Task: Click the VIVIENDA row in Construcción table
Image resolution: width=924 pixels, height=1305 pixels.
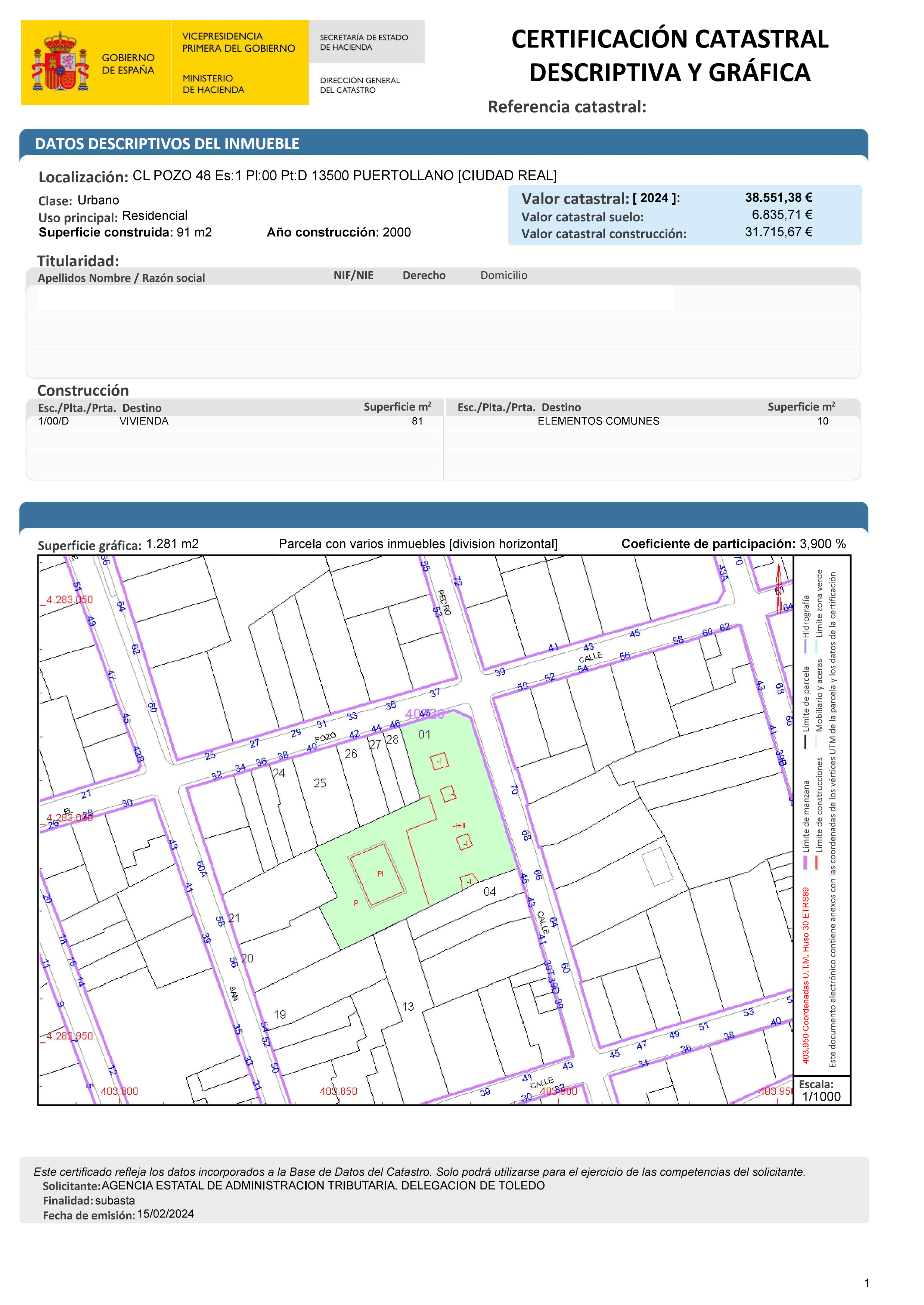Action: (144, 421)
